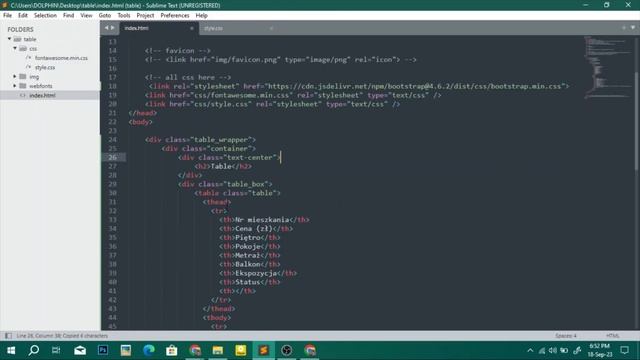Click the img folder icon
This screenshot has width=640, height=360.
(x=23, y=77)
